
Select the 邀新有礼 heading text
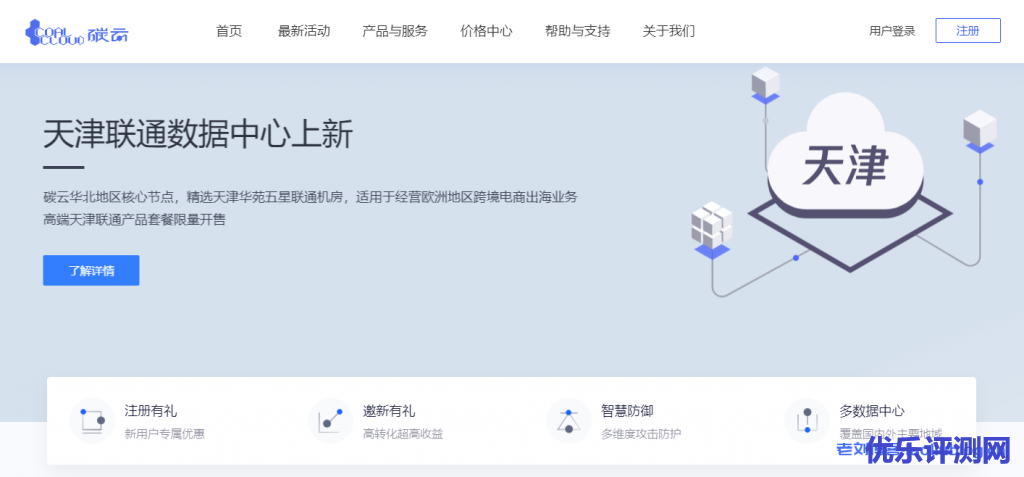(x=389, y=411)
